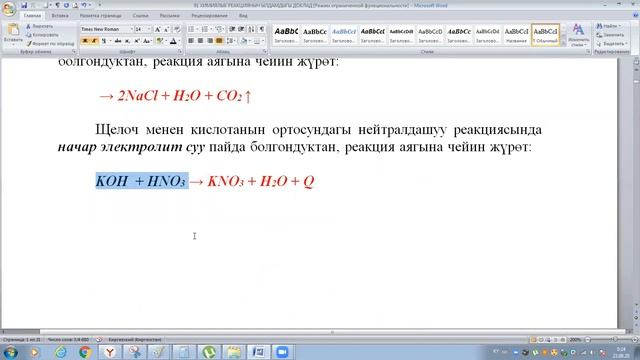Screen dimensions: 640x360
Task: Toggle subscript formatting
Action: point(127,41)
